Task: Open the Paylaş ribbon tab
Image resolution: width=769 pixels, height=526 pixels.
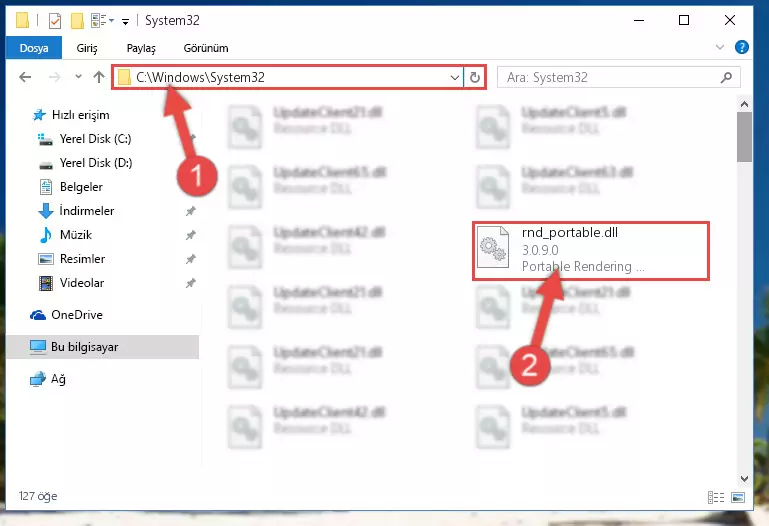Action: tap(141, 48)
